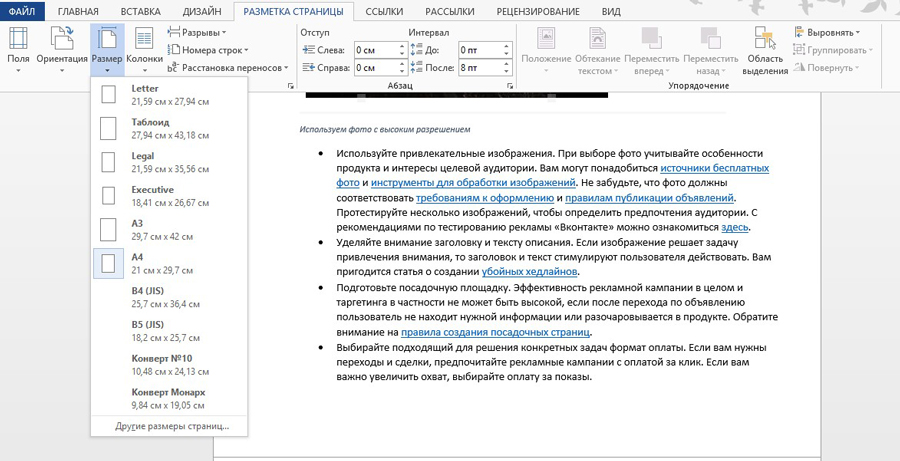Open the Колонки (Columns) menu

[144, 49]
